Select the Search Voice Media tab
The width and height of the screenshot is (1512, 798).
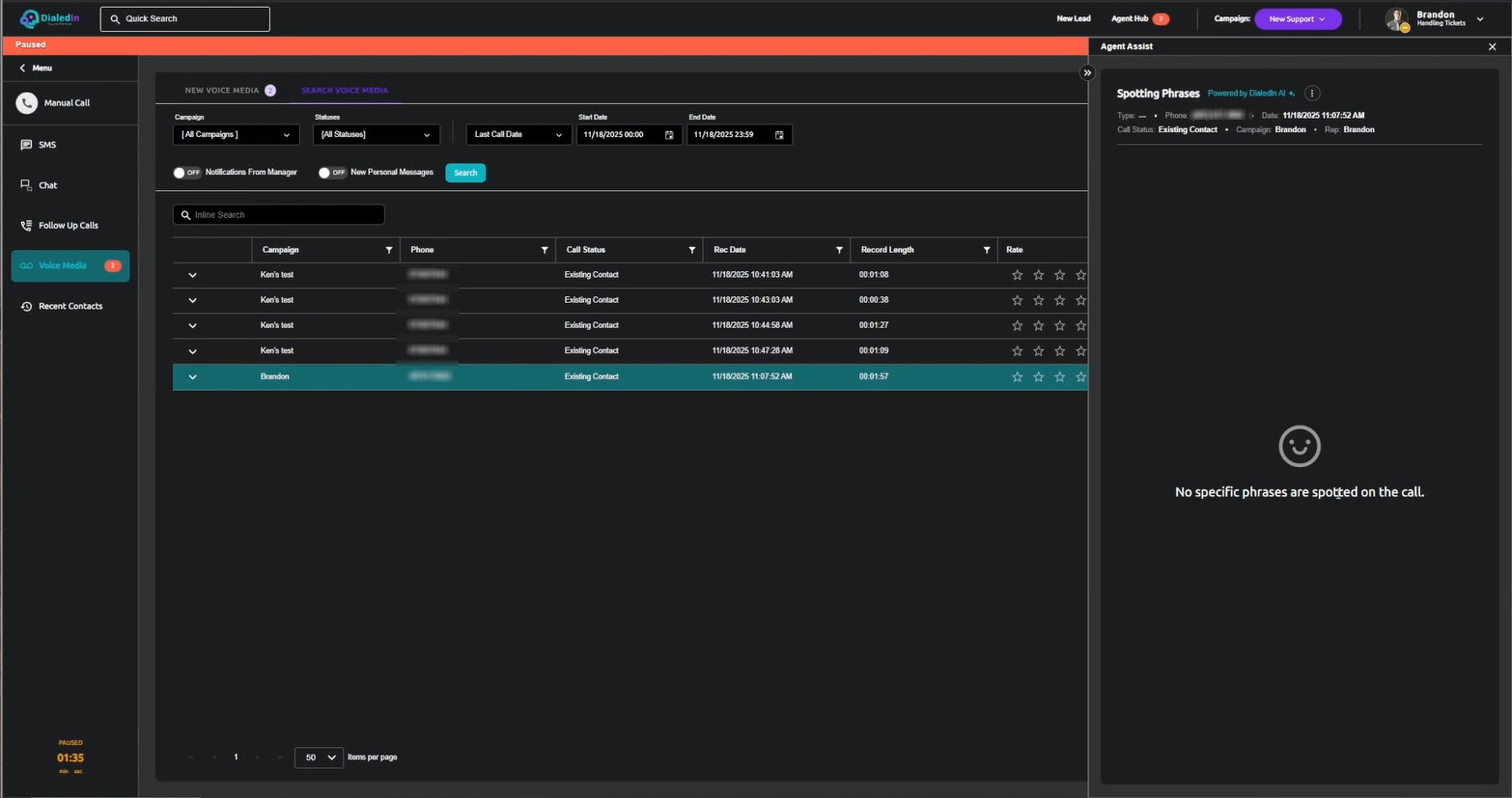pos(344,91)
